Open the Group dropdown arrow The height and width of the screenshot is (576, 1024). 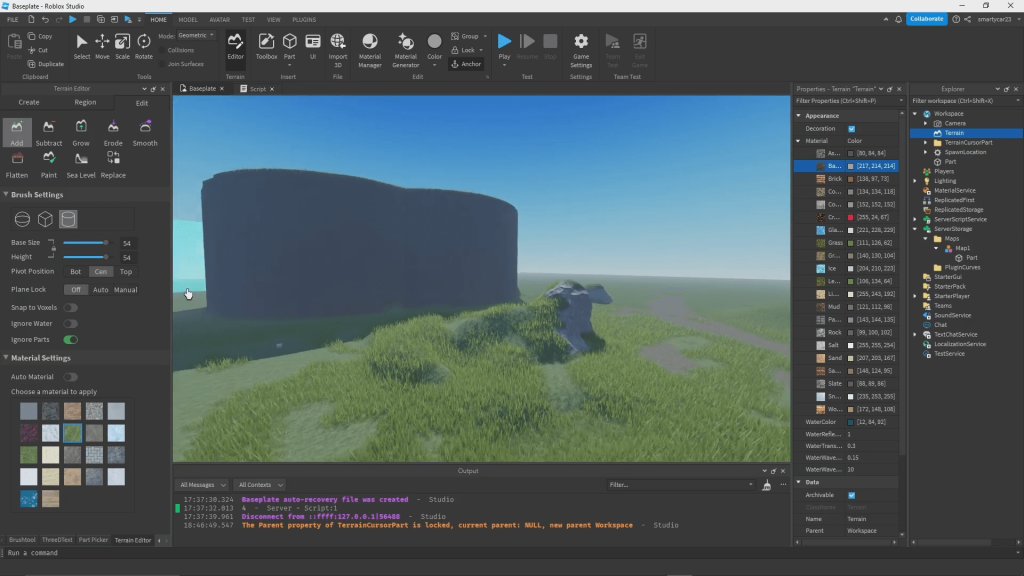click(485, 37)
